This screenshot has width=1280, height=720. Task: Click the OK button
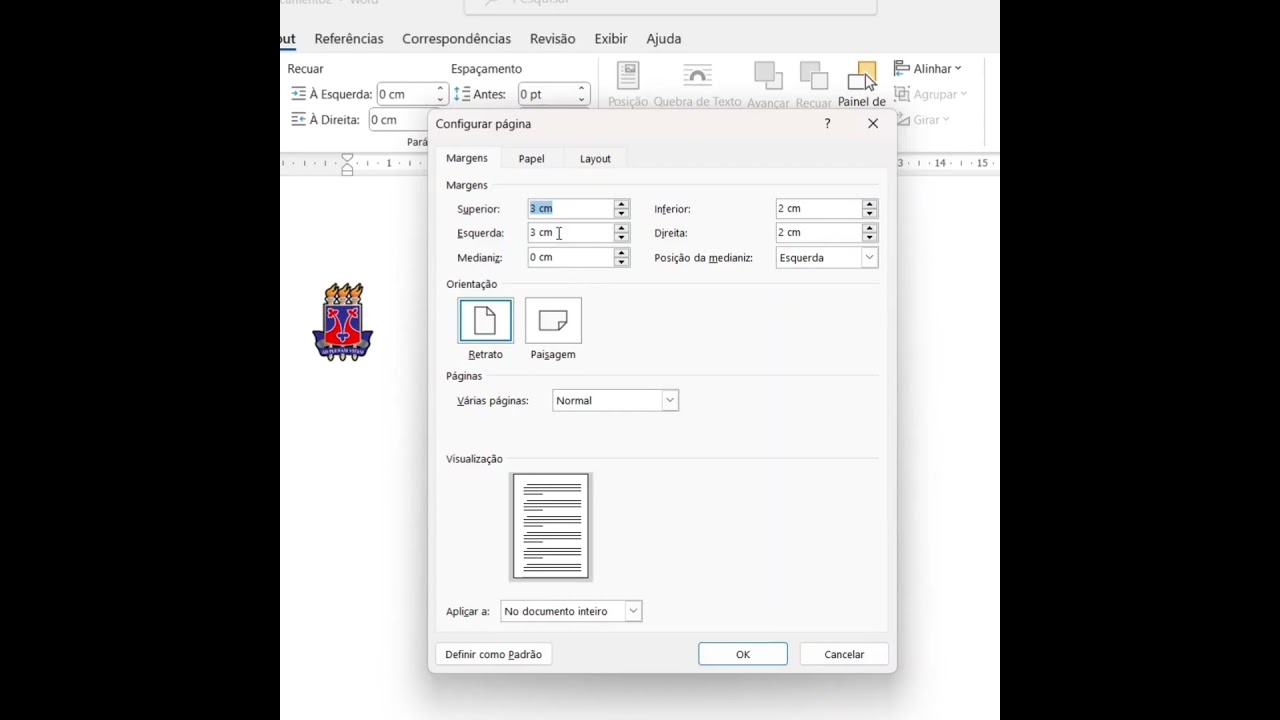point(743,654)
